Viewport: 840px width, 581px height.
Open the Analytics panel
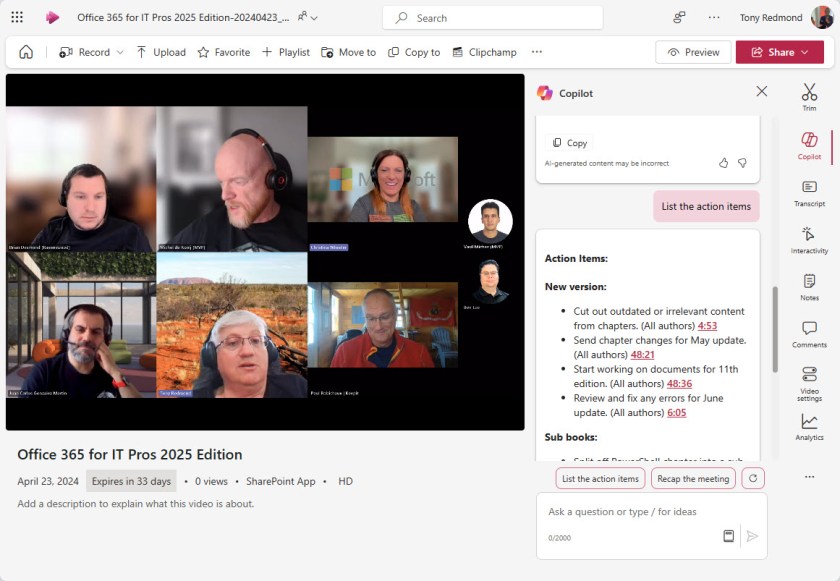809,427
